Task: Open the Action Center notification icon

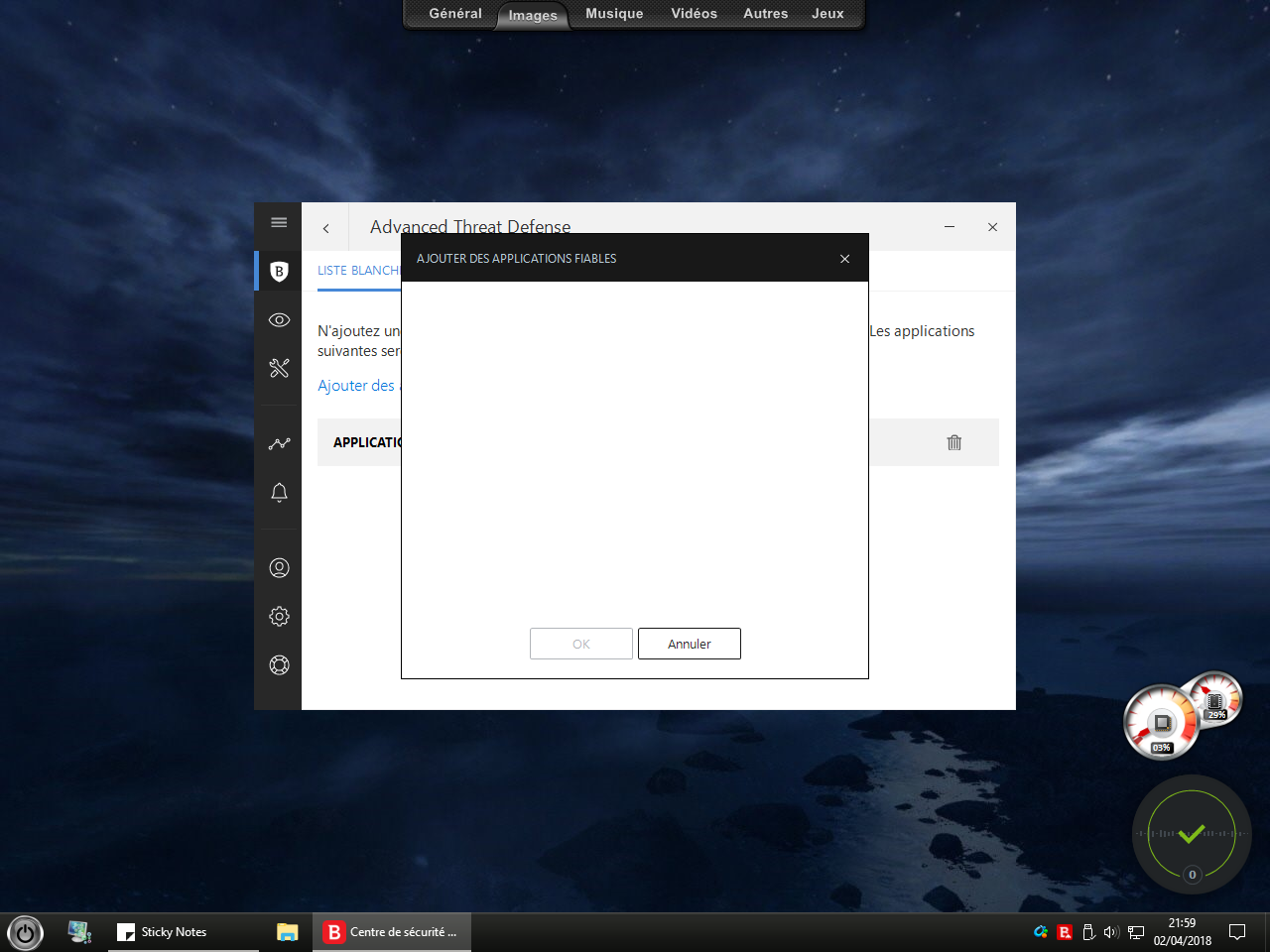Action: click(1237, 932)
